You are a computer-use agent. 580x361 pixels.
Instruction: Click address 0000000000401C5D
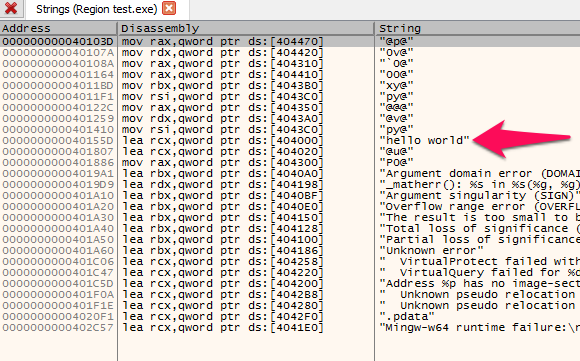(x=58, y=284)
